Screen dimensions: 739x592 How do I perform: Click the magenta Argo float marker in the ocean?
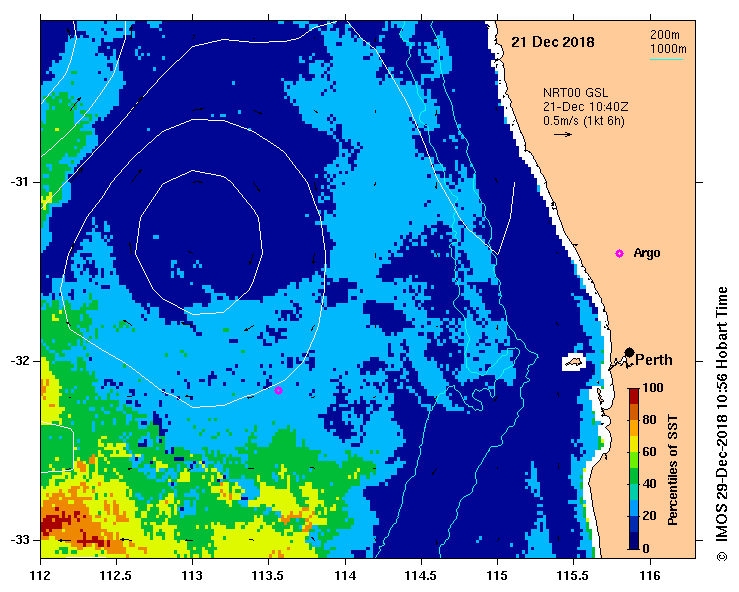click(x=279, y=390)
